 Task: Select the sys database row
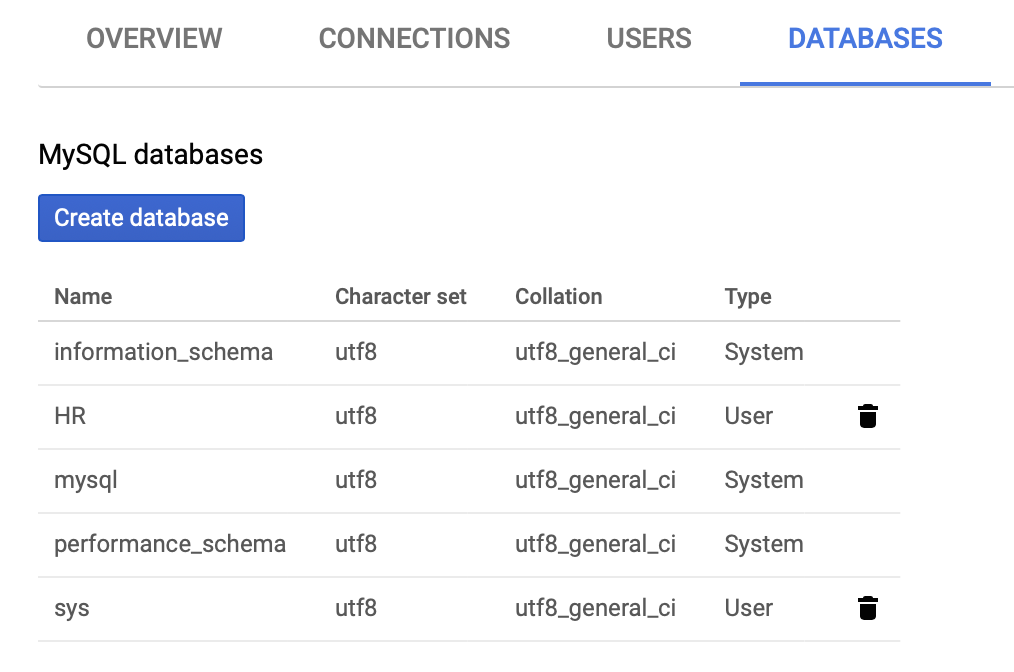[x=71, y=608]
